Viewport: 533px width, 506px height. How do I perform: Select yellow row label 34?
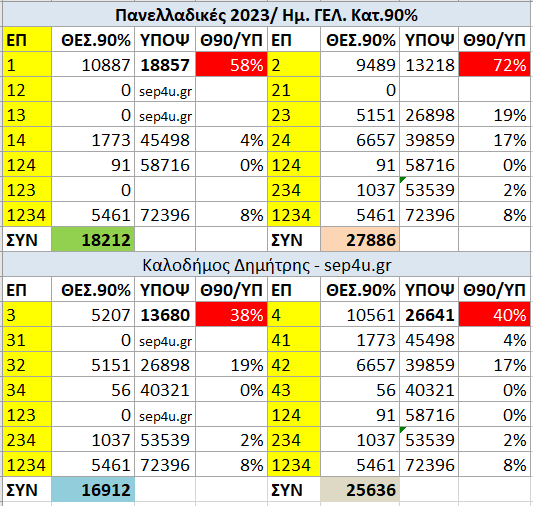27,390
